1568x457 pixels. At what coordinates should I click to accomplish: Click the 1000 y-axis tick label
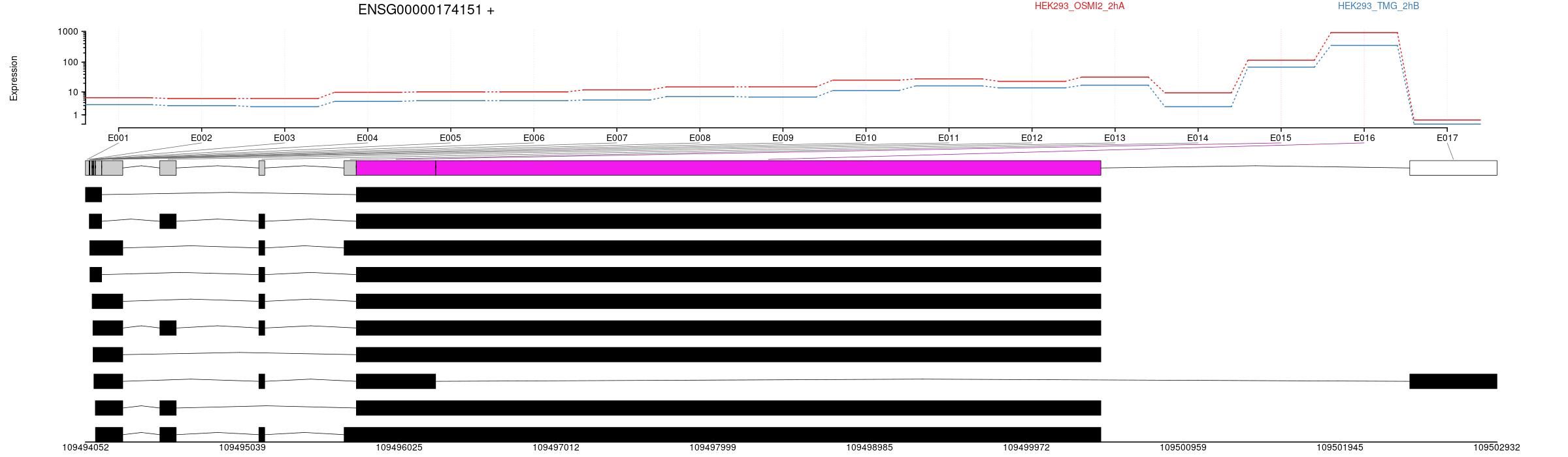click(68, 32)
